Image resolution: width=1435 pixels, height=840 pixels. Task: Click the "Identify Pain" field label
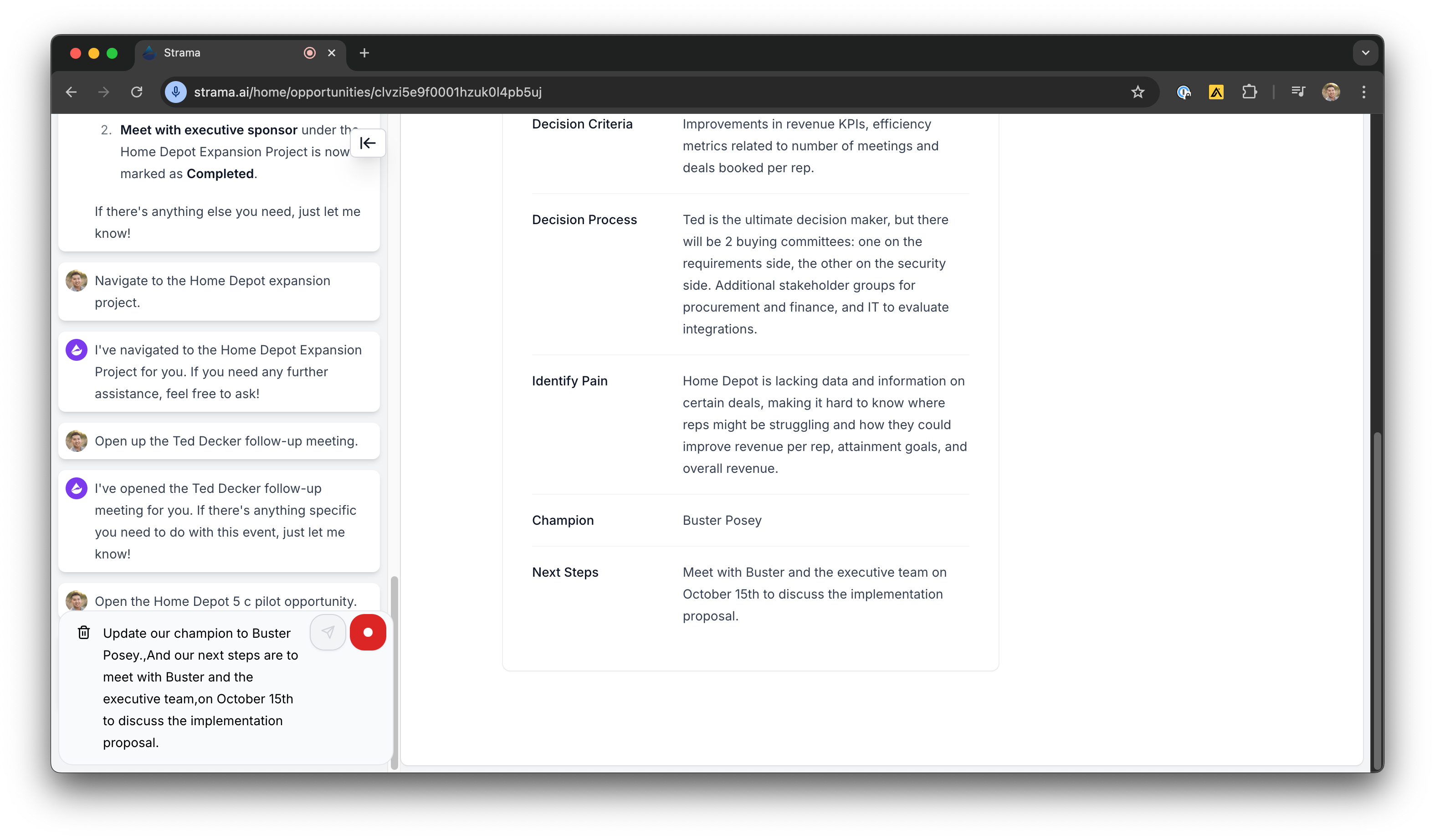[569, 381]
